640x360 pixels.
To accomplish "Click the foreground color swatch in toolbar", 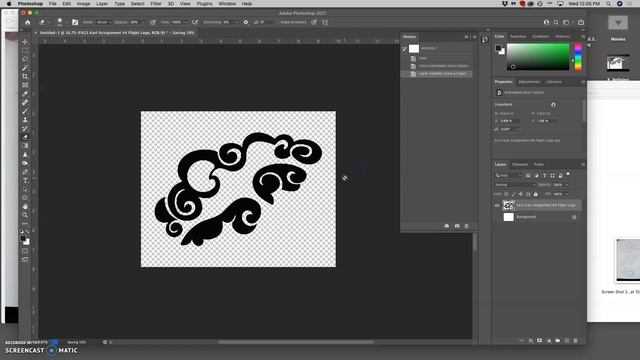I will (x=23, y=239).
